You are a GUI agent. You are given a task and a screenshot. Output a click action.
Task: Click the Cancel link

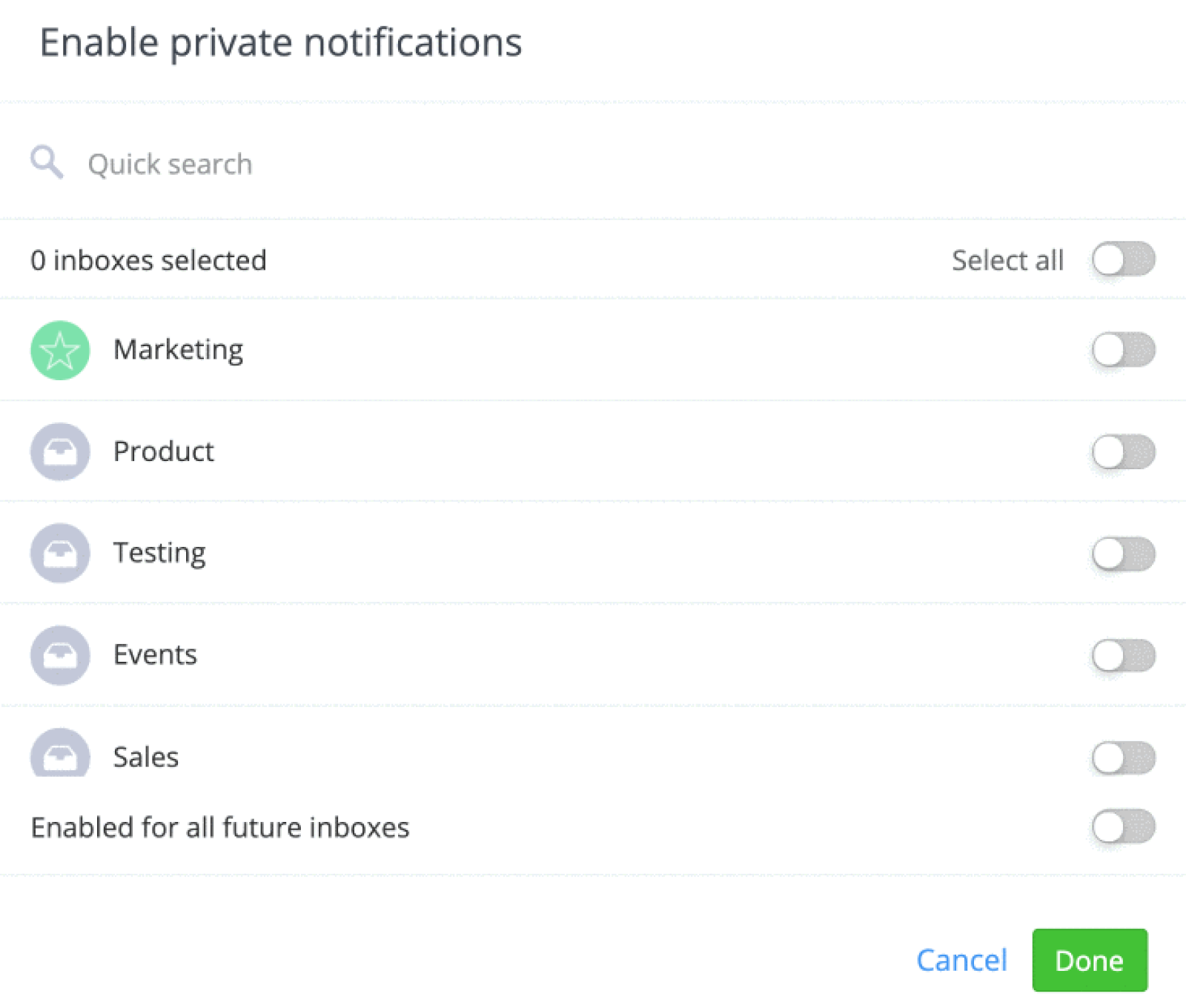pos(961,960)
